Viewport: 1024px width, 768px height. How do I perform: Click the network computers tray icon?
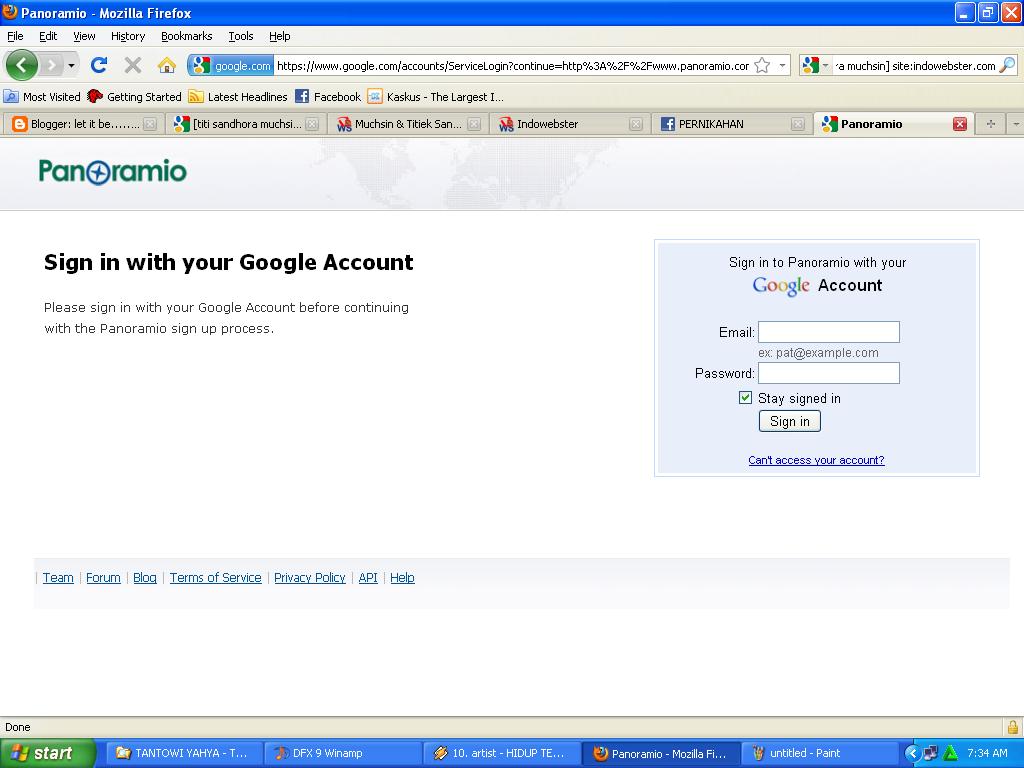pos(930,753)
